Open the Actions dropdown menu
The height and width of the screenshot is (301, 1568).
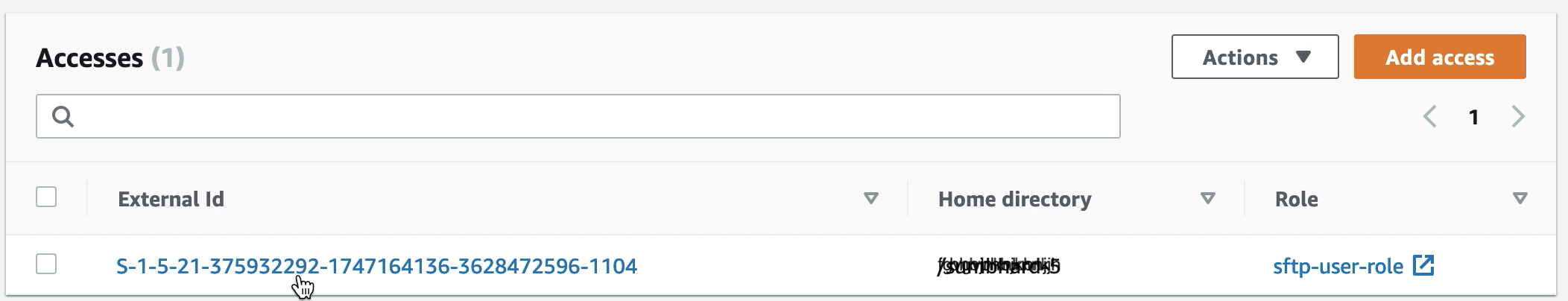pos(1254,57)
